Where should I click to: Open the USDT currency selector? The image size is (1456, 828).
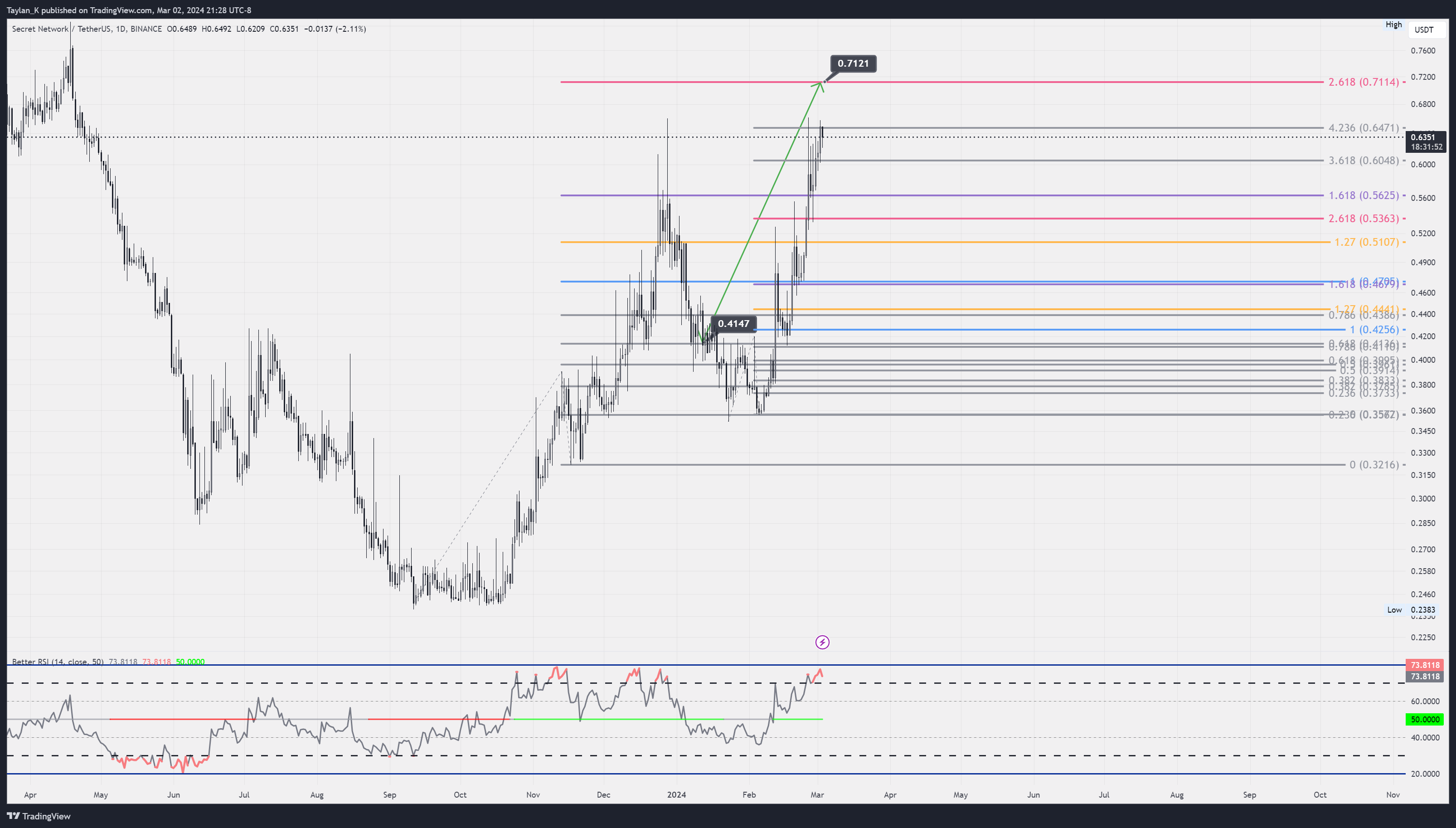[x=1427, y=29]
